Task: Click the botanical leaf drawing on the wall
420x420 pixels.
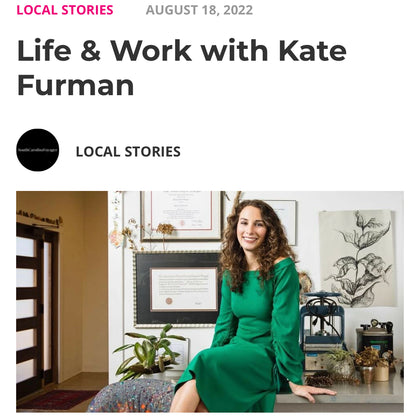Action: [x=358, y=258]
